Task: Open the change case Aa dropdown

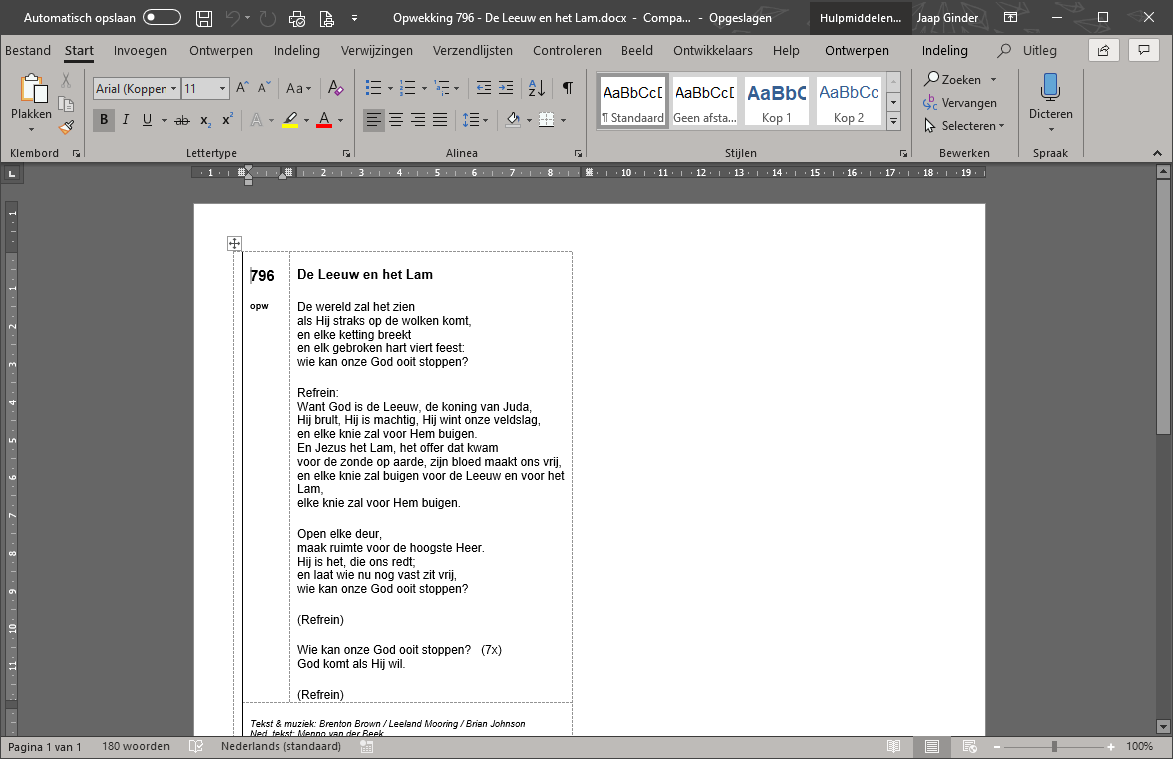Action: coord(298,88)
